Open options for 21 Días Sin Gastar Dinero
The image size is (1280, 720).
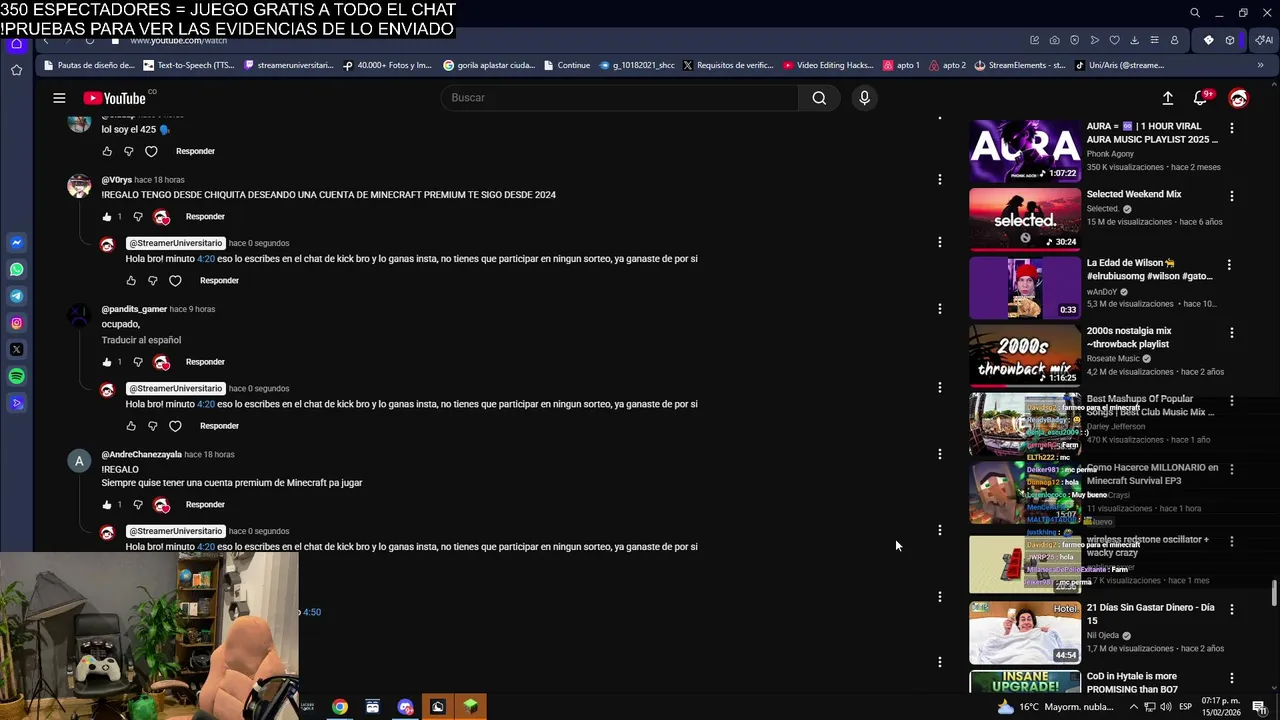[1231, 609]
